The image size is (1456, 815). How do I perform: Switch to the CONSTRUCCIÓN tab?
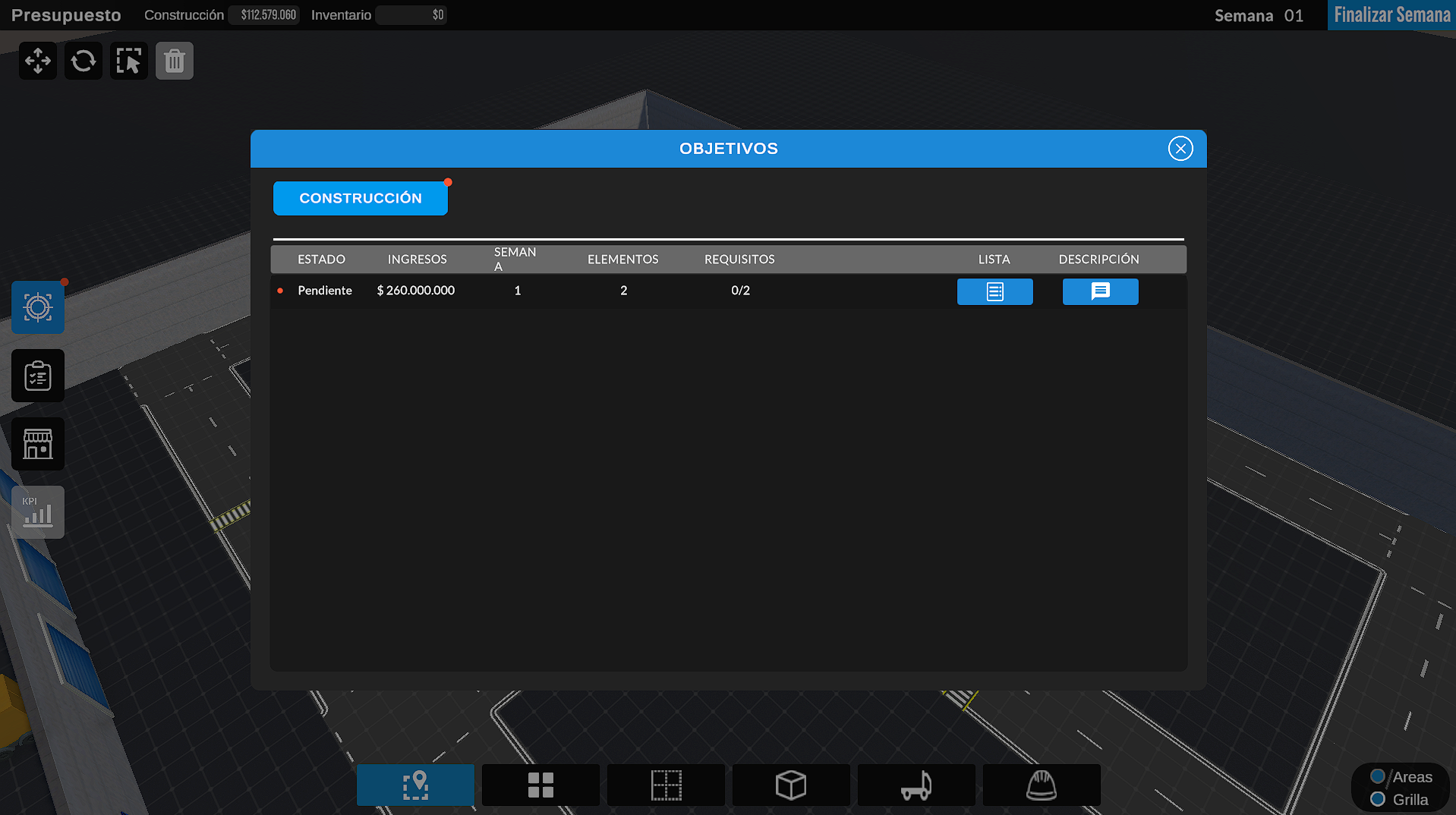(361, 198)
